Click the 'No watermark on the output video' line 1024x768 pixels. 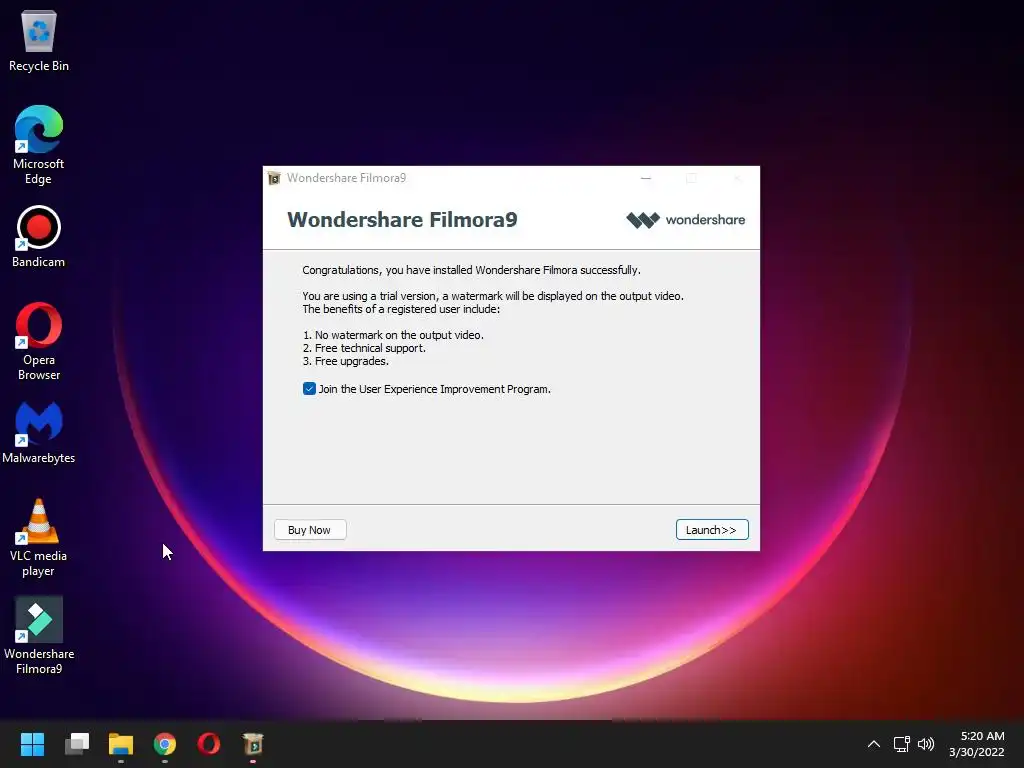[x=393, y=335]
